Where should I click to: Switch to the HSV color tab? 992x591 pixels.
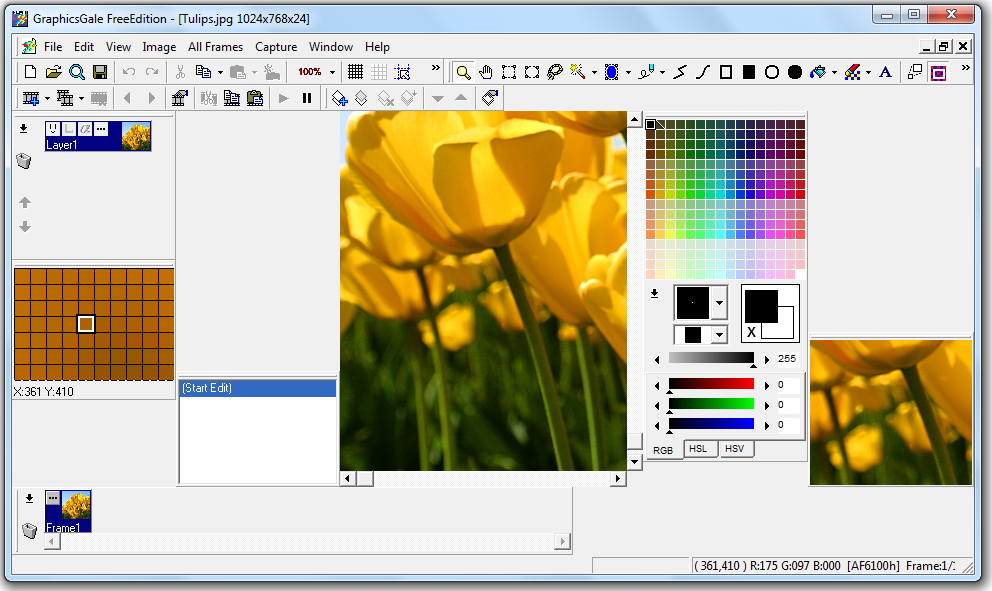pyautogui.click(x=735, y=449)
